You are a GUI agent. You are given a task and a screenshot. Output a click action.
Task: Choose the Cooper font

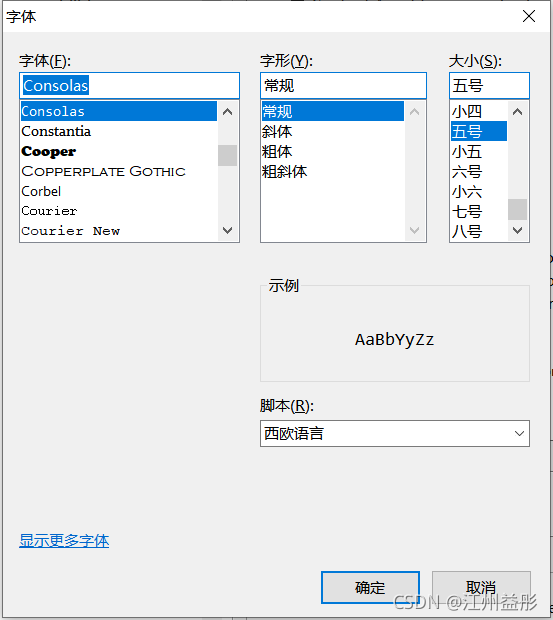[x=119, y=151]
